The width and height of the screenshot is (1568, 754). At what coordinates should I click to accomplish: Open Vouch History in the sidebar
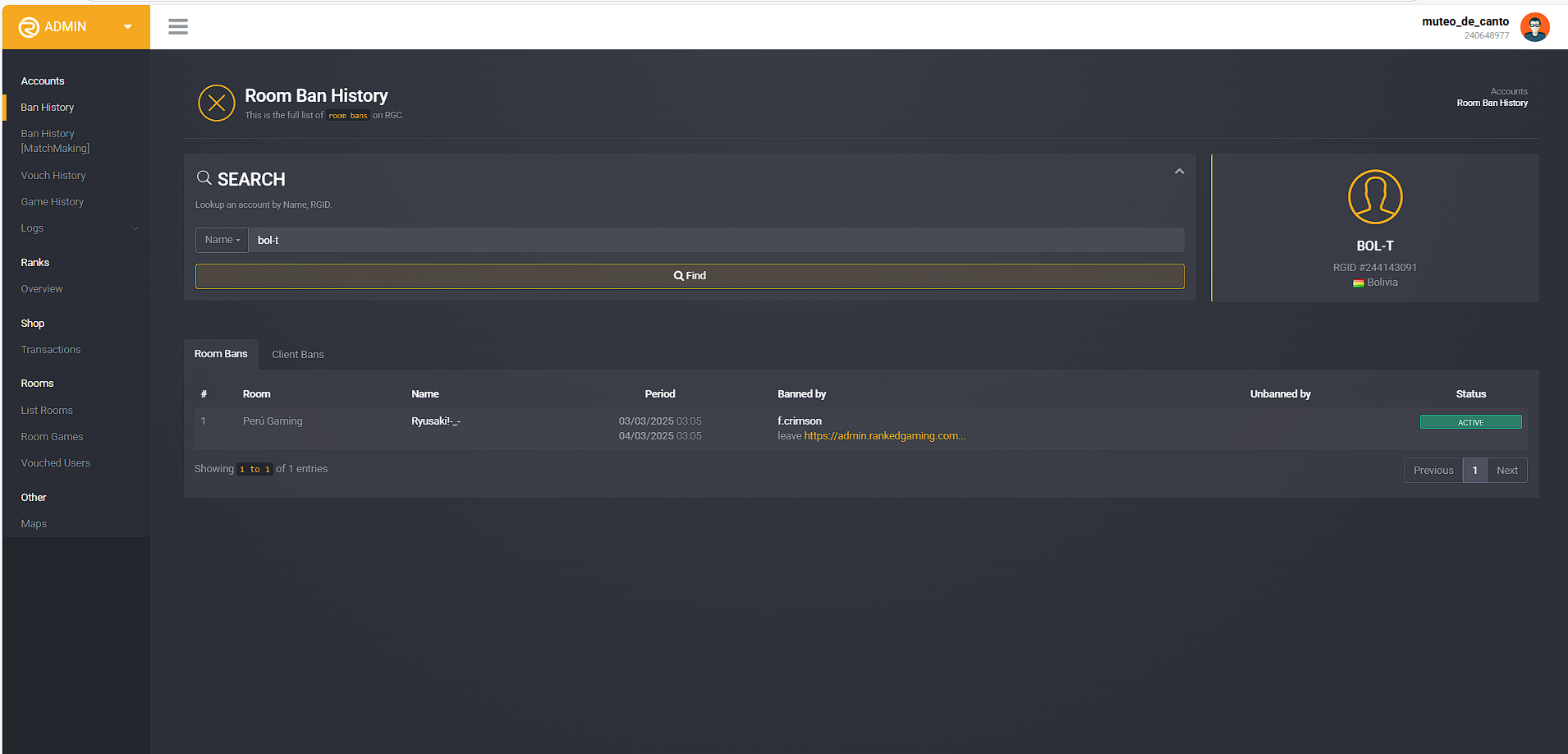tap(53, 176)
